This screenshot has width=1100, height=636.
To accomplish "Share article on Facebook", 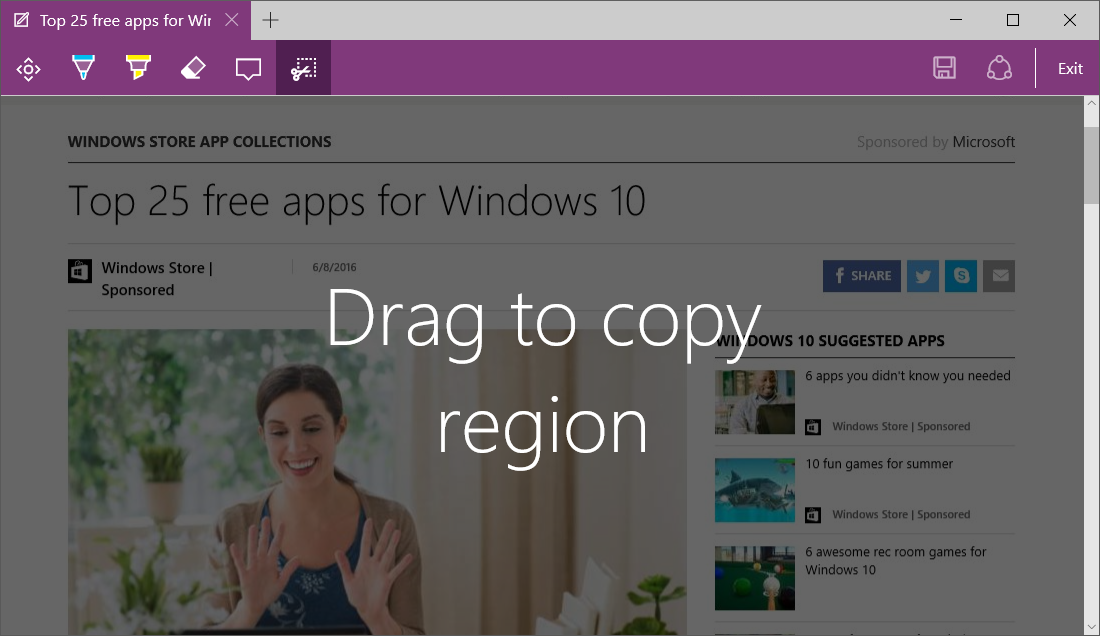I will click(861, 276).
